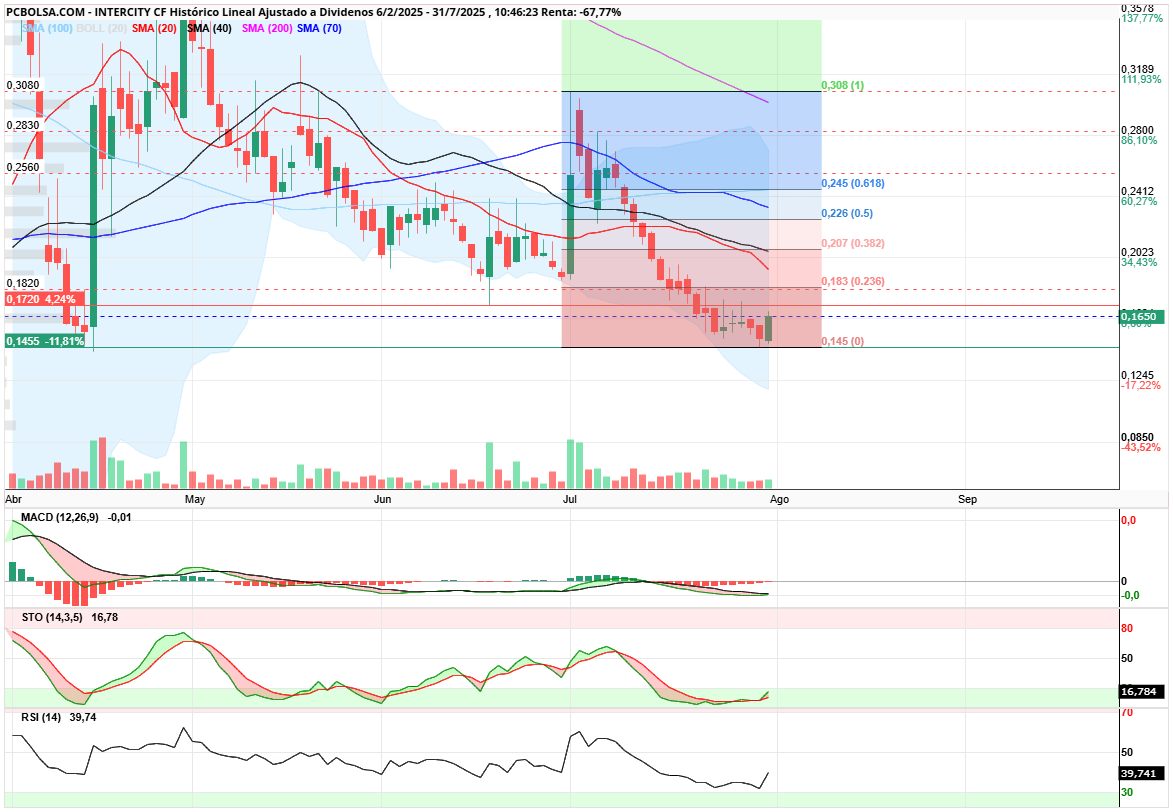This screenshot has height=812, width=1173.
Task: Click the Jul month label
Action: 569,499
